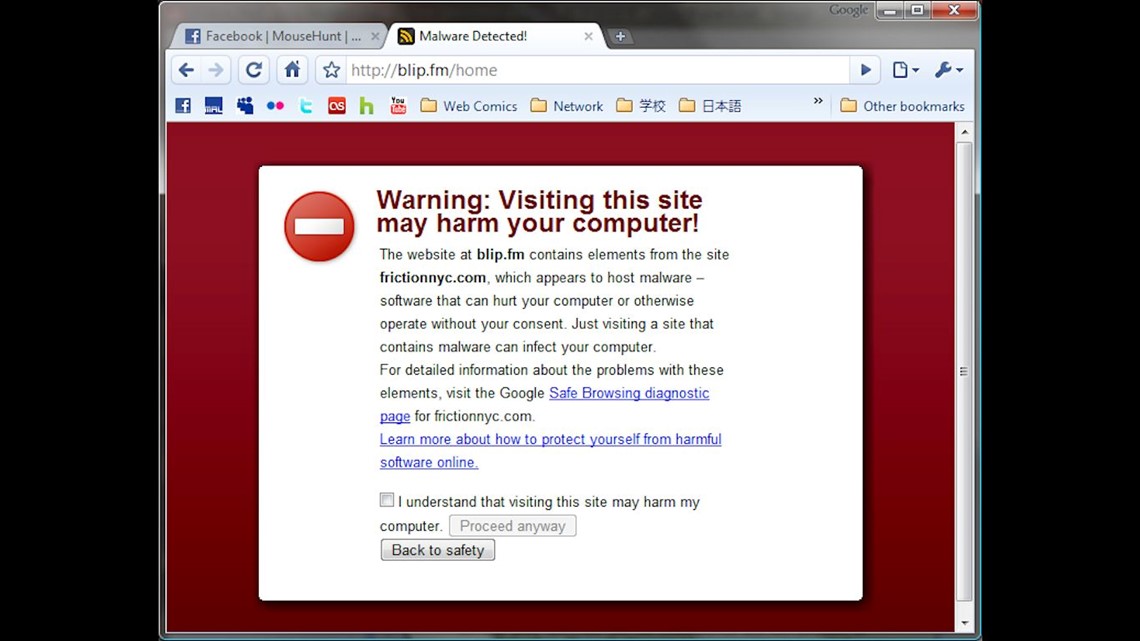
Task: Bookmark this page with the star icon
Action: pos(332,70)
